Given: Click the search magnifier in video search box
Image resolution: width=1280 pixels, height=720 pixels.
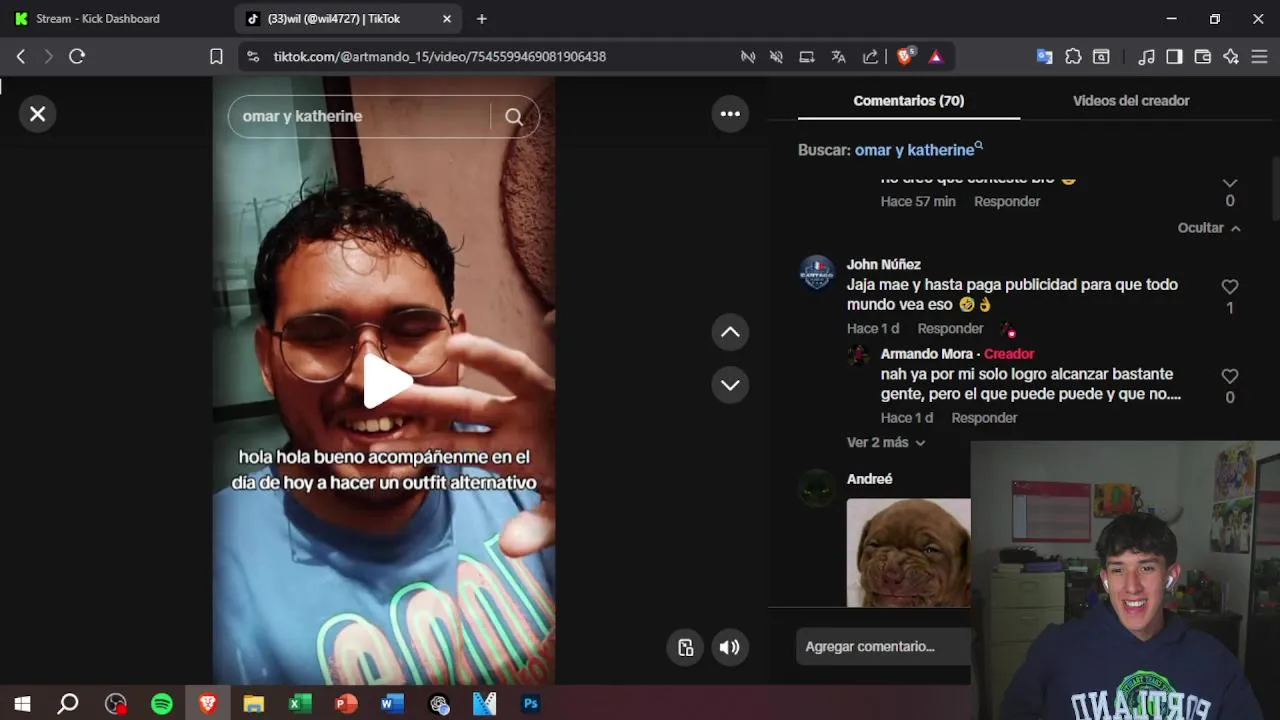Looking at the screenshot, I should [x=514, y=117].
